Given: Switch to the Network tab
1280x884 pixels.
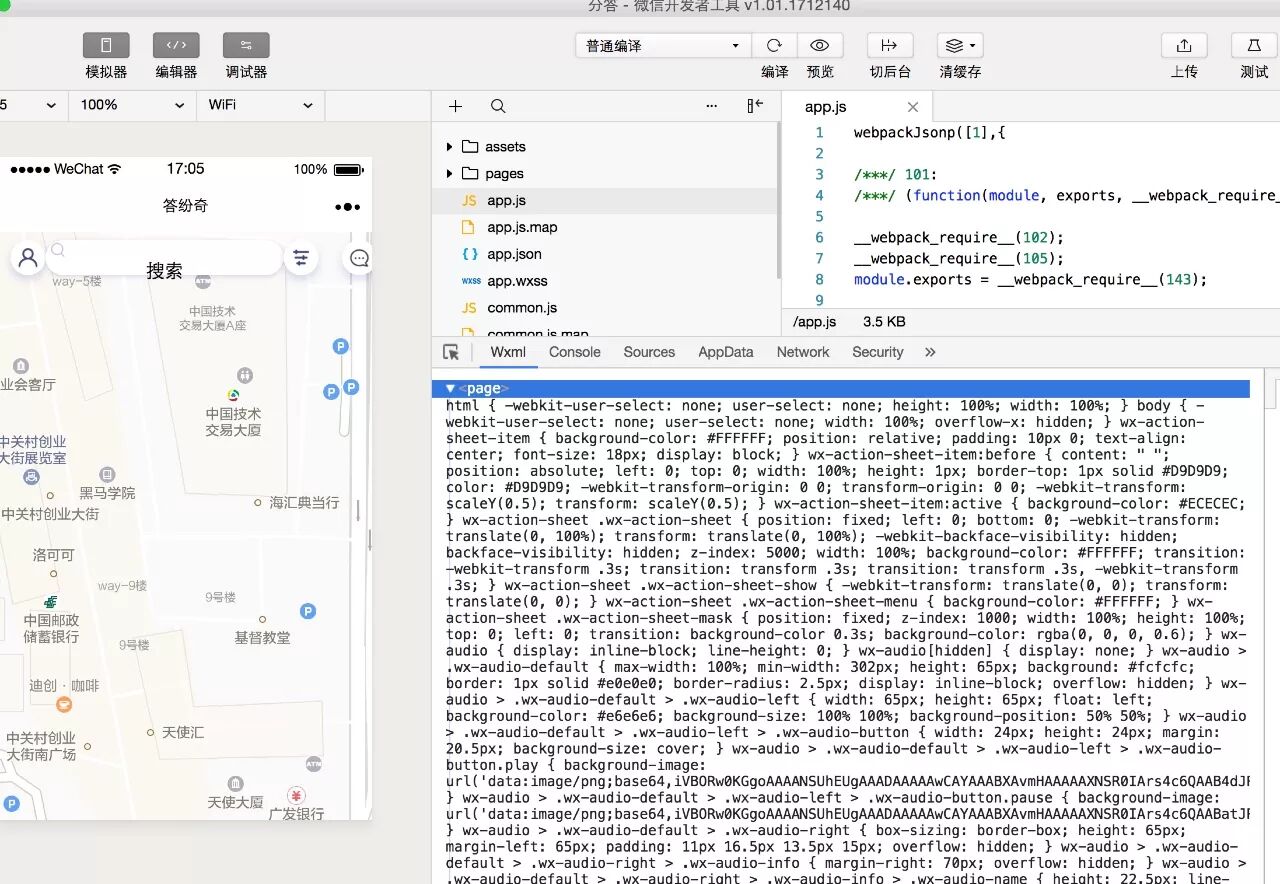Looking at the screenshot, I should [803, 352].
